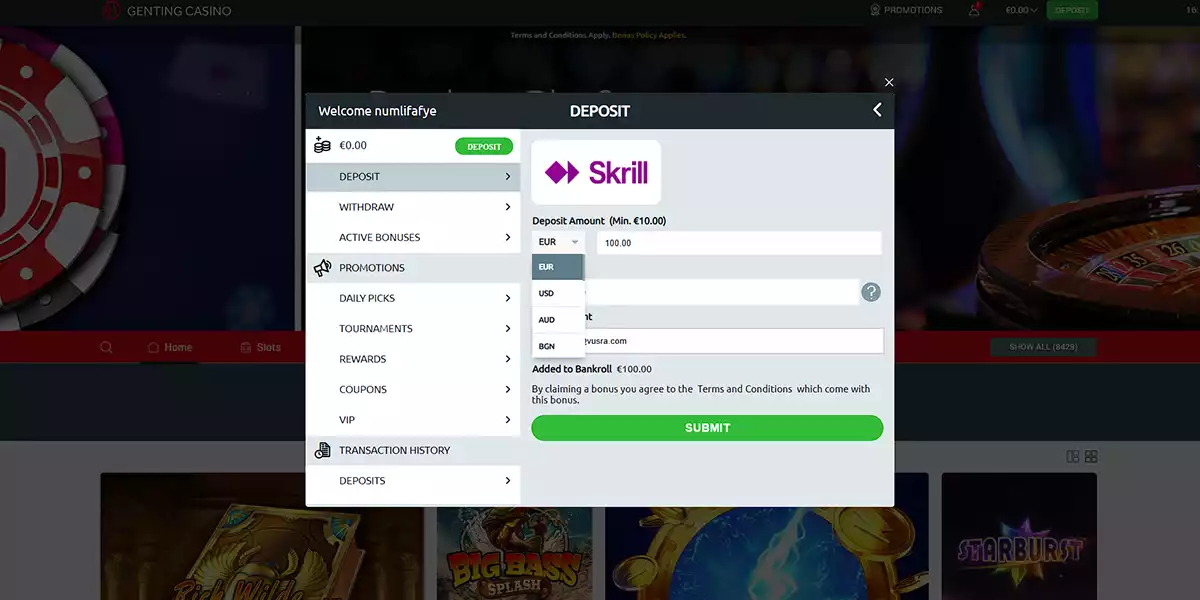Select USD from the currency list
Image resolution: width=1200 pixels, height=600 pixels.
[x=558, y=293]
